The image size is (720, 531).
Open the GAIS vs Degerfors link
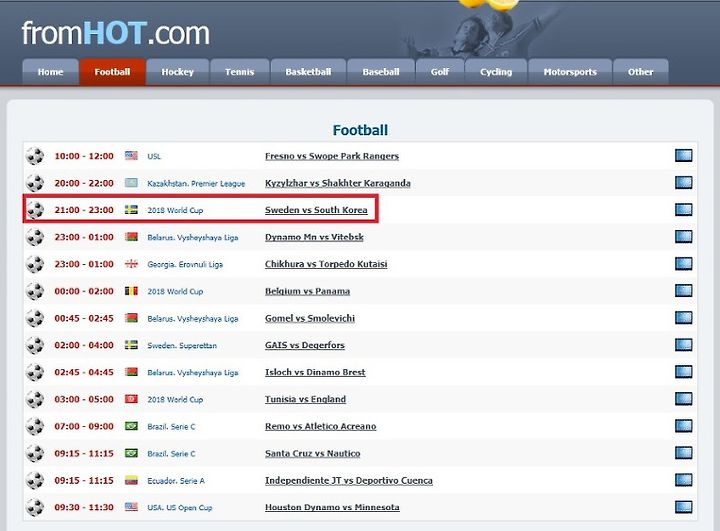tap(305, 345)
